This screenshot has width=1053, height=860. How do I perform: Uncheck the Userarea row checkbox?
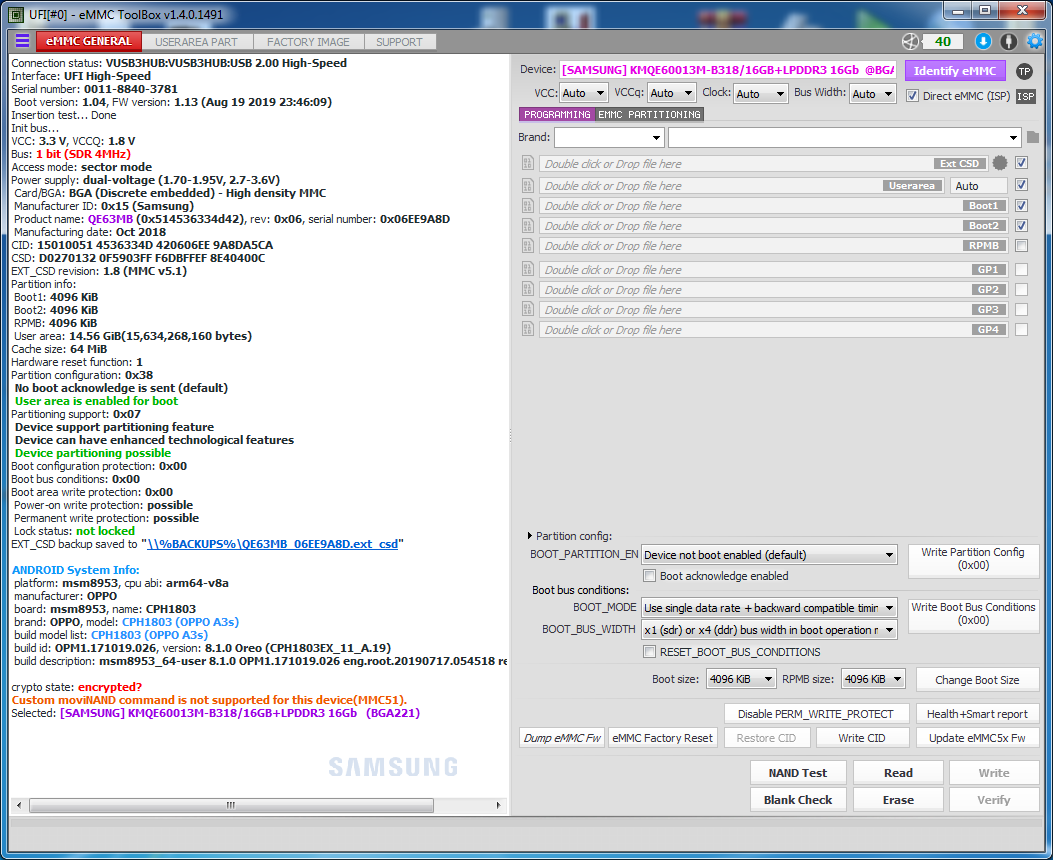[x=1021, y=185]
